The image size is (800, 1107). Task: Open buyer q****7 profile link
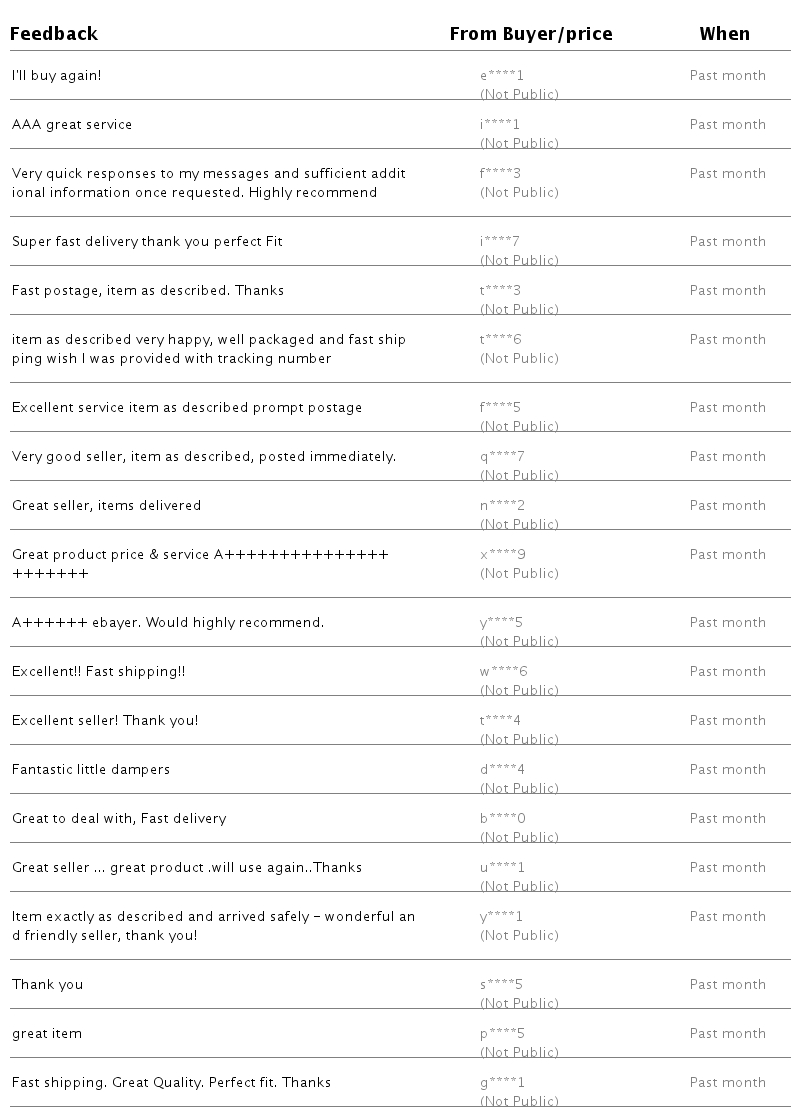(502, 457)
